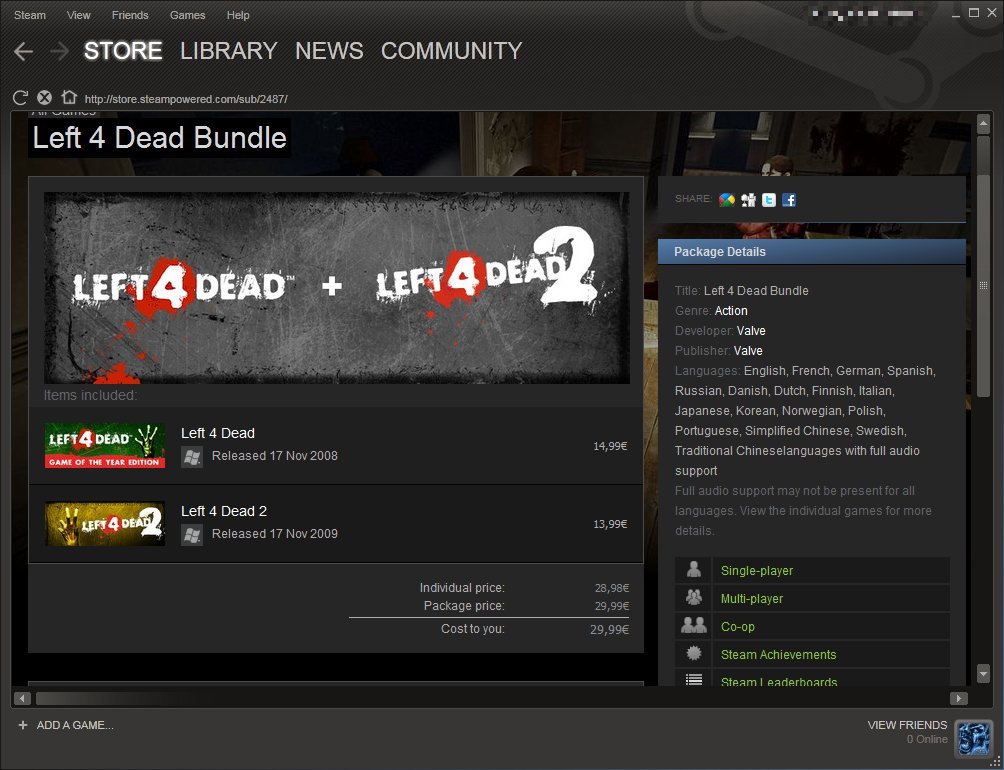This screenshot has height=770, width=1004.
Task: Share the bundle on Facebook
Action: pos(789,200)
